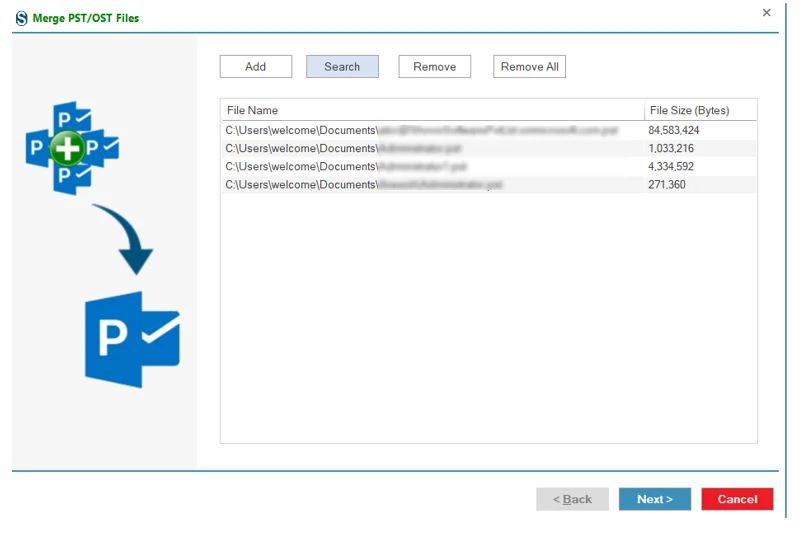Image resolution: width=812 pixels, height=537 pixels.
Task: Sort by File Name column header
Action: (x=432, y=110)
